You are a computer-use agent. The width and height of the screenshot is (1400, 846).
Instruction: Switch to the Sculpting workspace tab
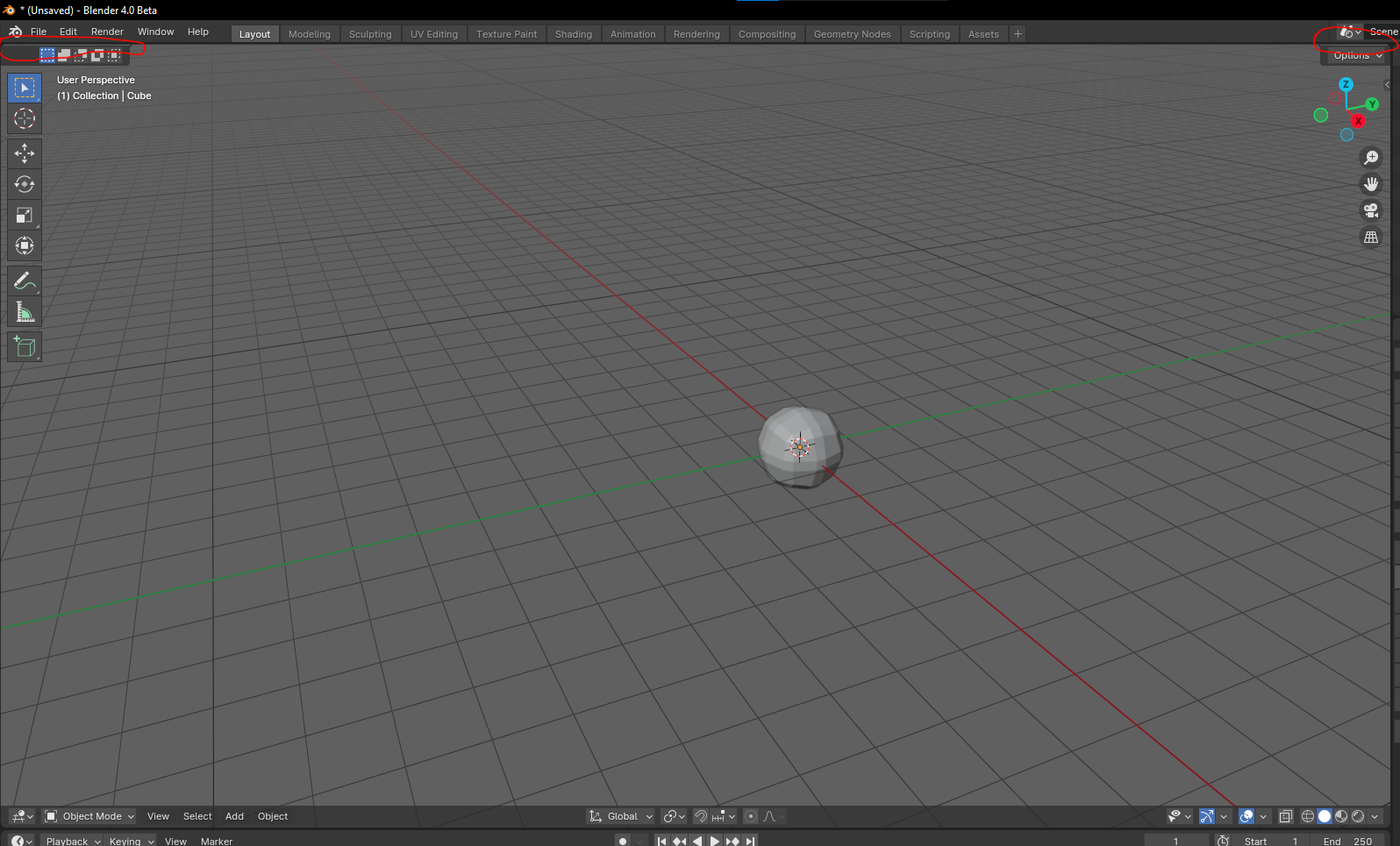(x=370, y=34)
